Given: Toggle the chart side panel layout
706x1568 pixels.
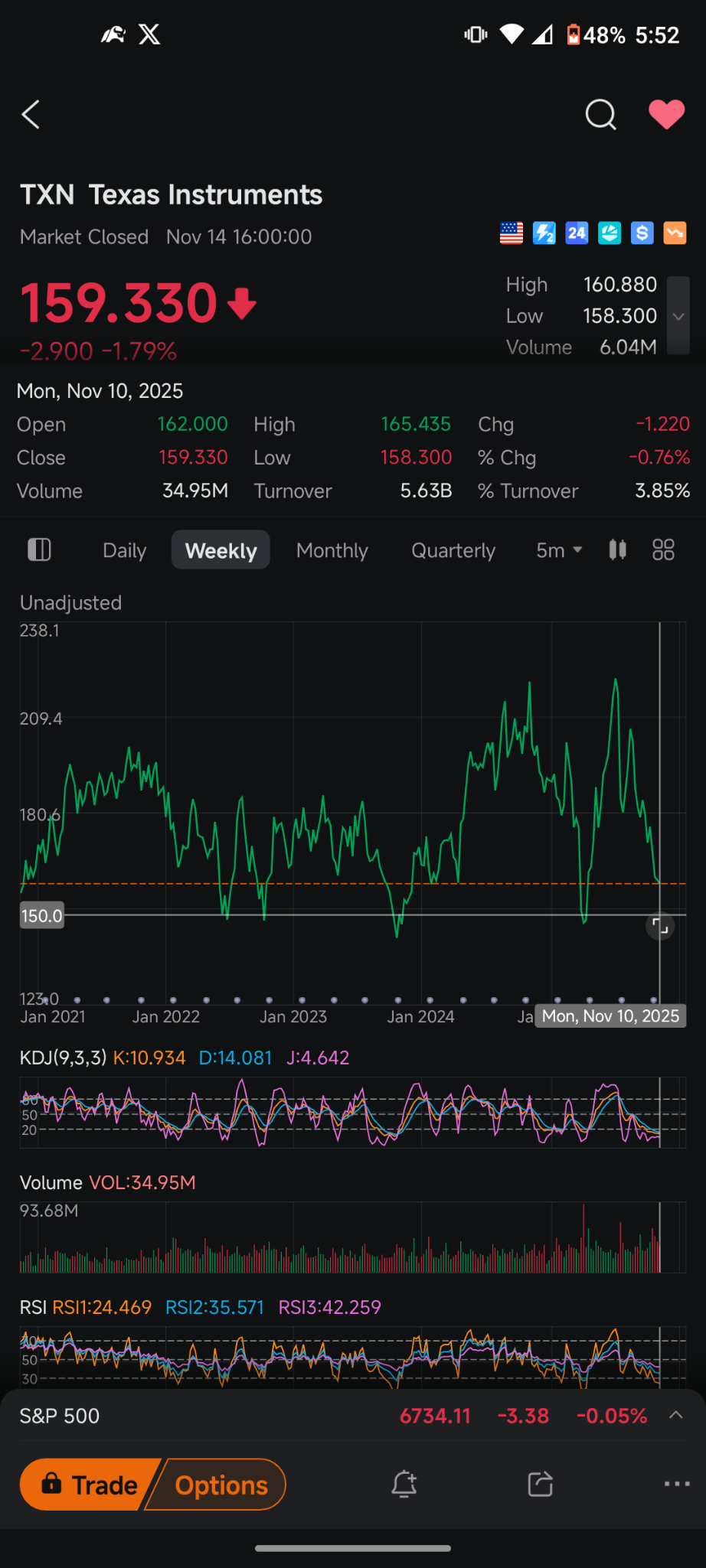Looking at the screenshot, I should (39, 549).
